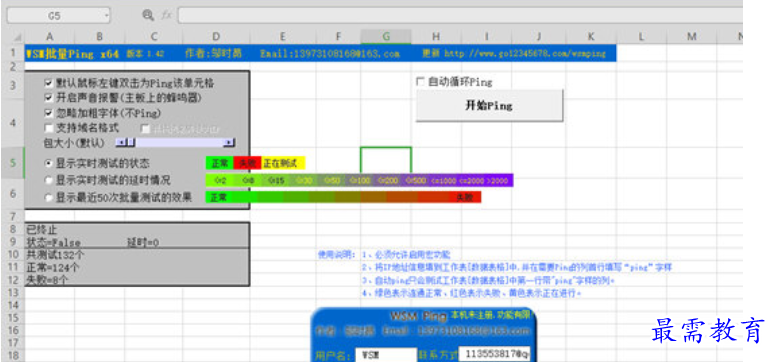Toggle default double-click Ping cell checkbox
This screenshot has height=362, width=773.
coord(48,83)
